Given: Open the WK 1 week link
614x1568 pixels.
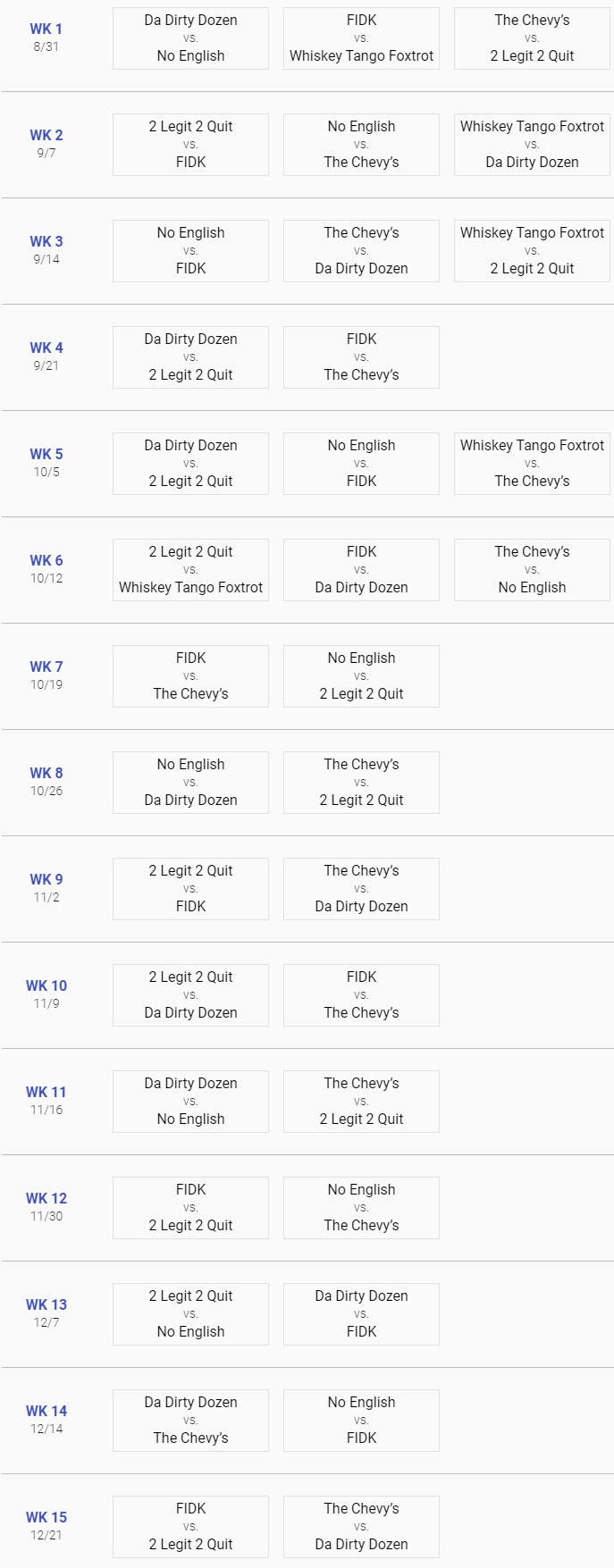Looking at the screenshot, I should 46,29.
